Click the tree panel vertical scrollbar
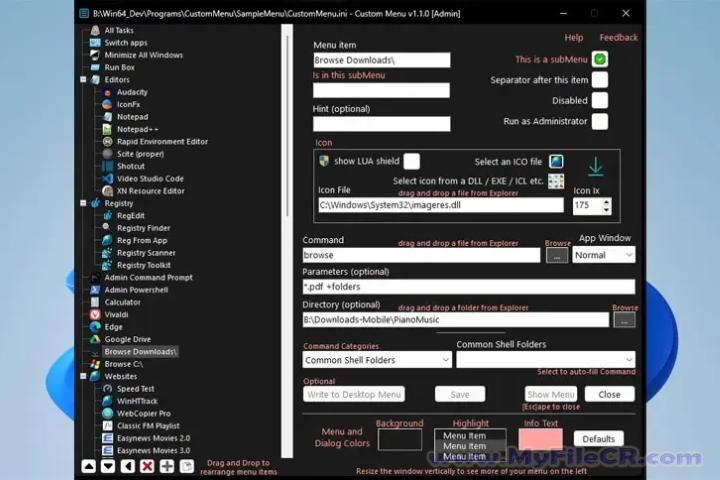This screenshot has height=480, width=720. [287, 241]
